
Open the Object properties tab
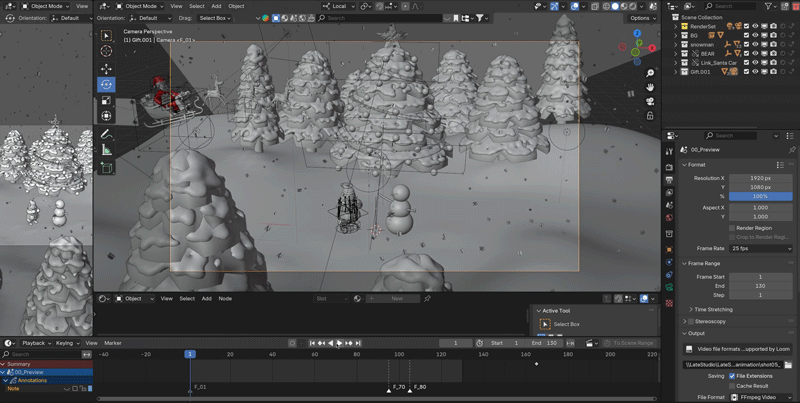(x=669, y=249)
